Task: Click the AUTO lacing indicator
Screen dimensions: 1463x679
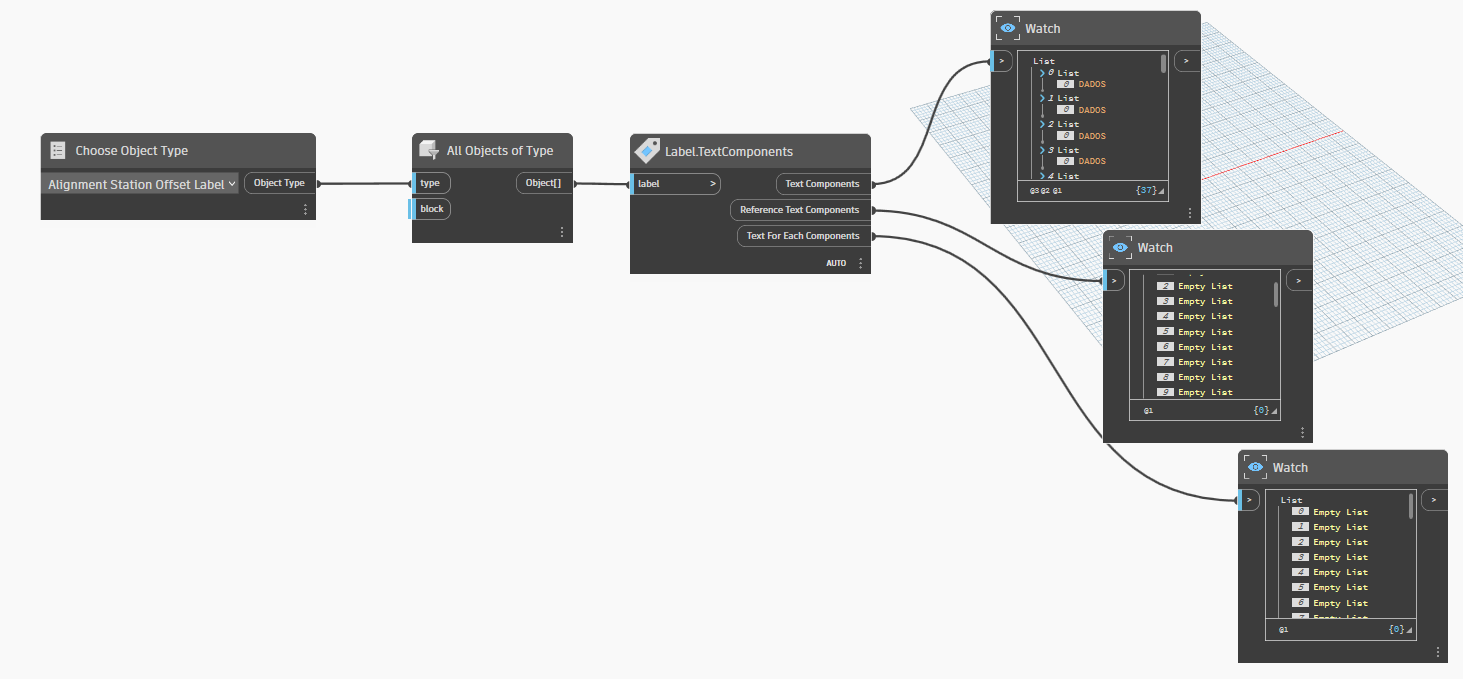Action: coord(836,263)
